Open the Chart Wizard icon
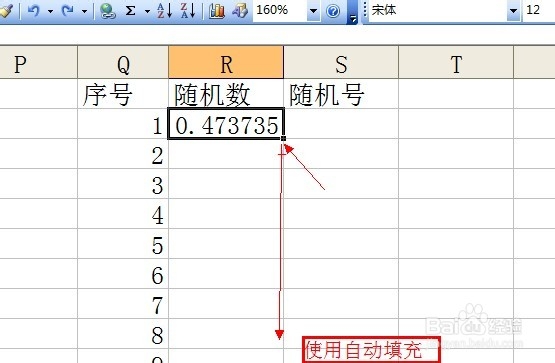555x363 pixels. (x=217, y=11)
